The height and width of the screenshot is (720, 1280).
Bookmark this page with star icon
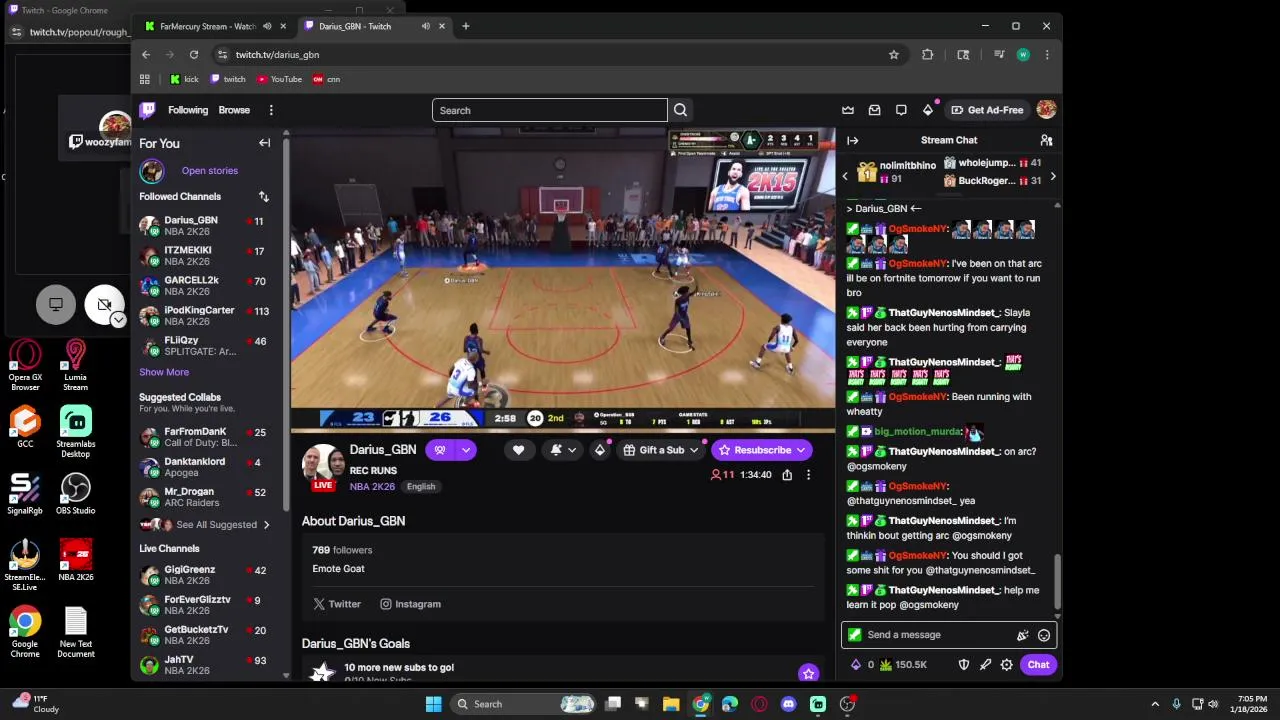894,55
